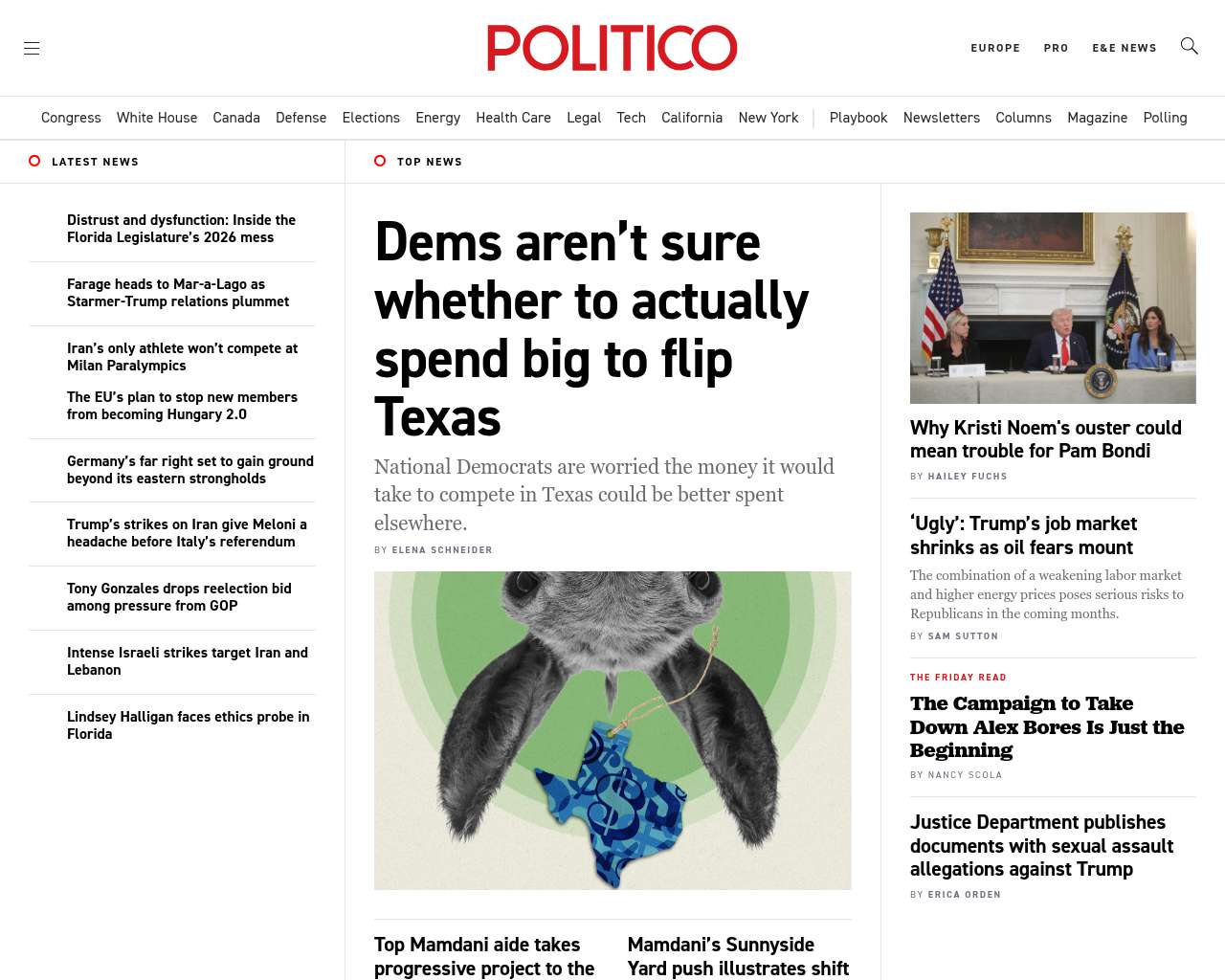Click the red circle beside Latest News
This screenshot has width=1225, height=980.
point(34,161)
